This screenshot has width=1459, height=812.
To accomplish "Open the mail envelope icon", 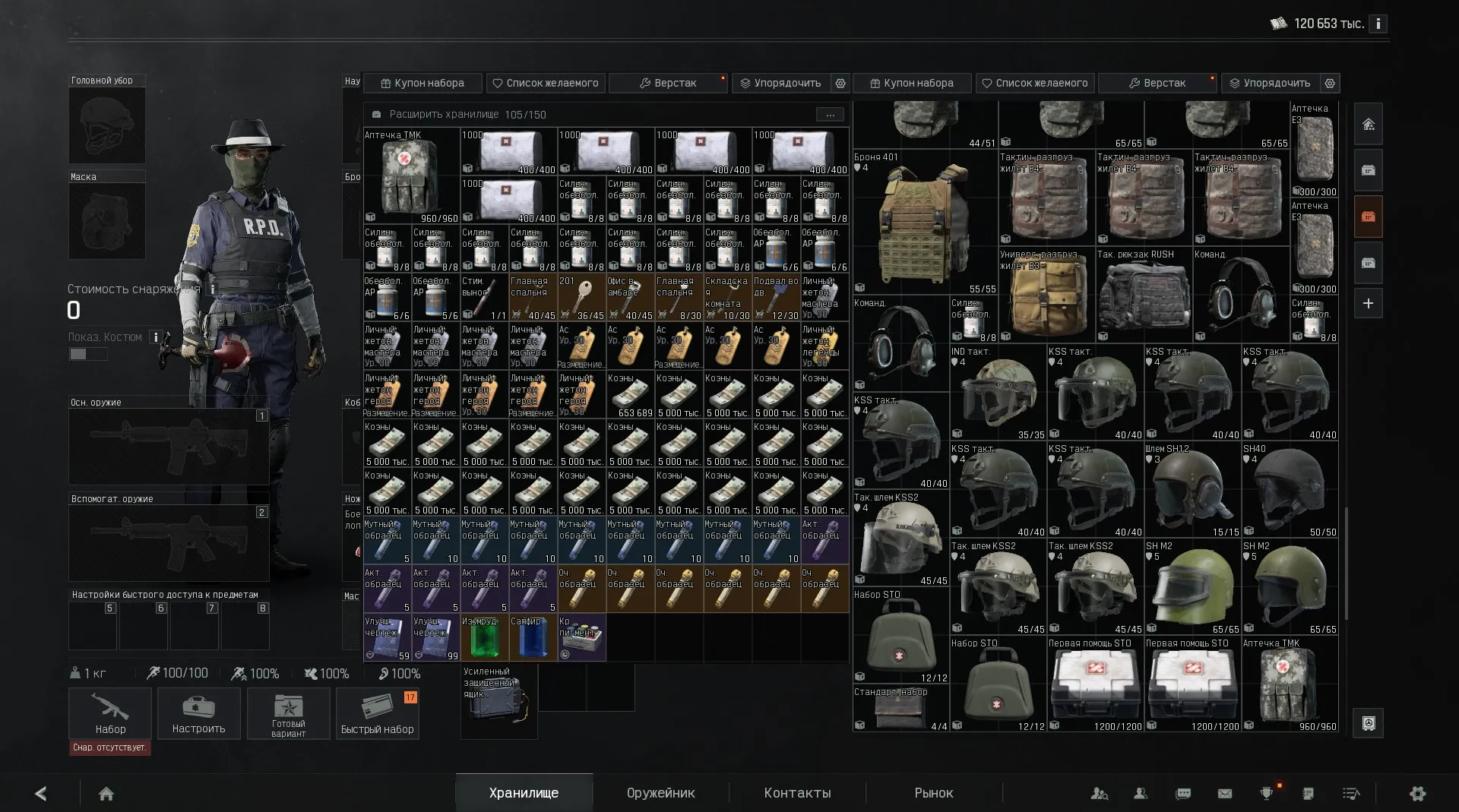I will point(1225,794).
